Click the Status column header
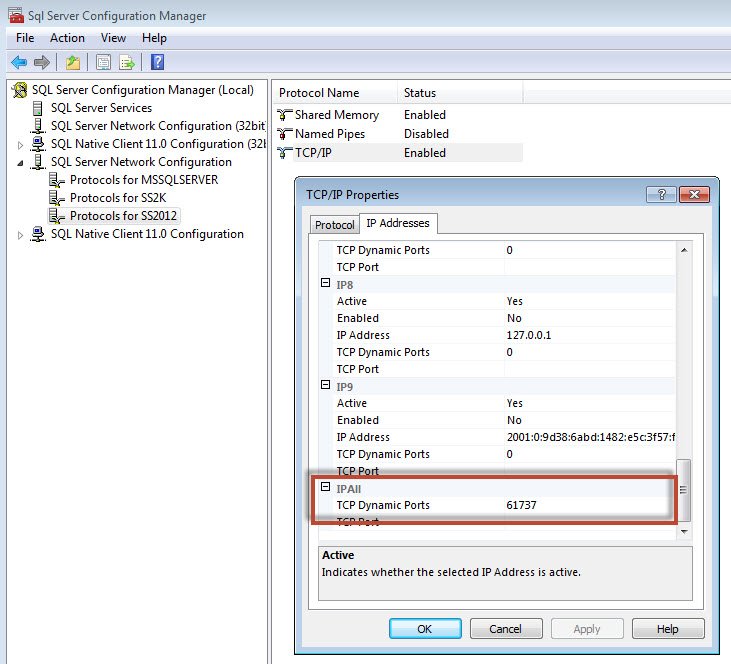The image size is (731, 664). click(460, 93)
